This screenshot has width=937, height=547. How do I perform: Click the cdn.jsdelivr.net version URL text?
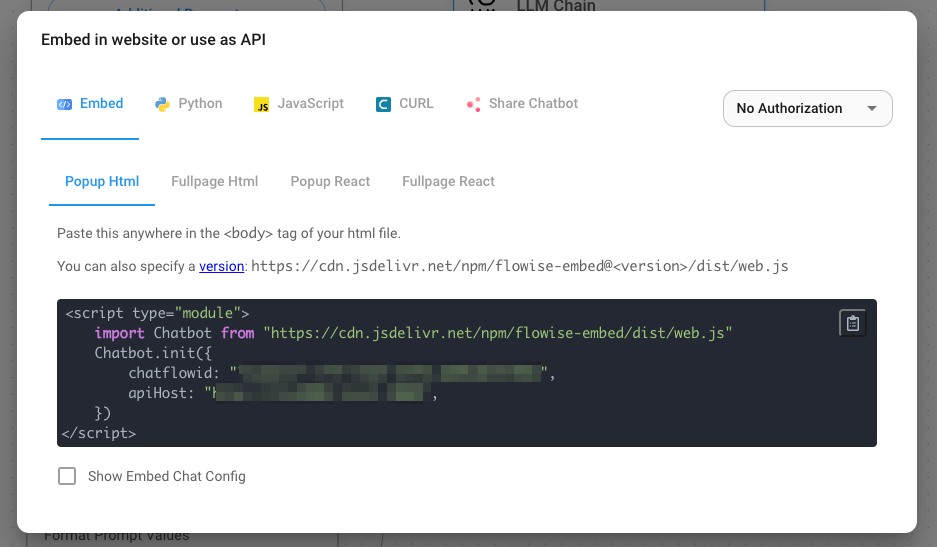pos(519,266)
